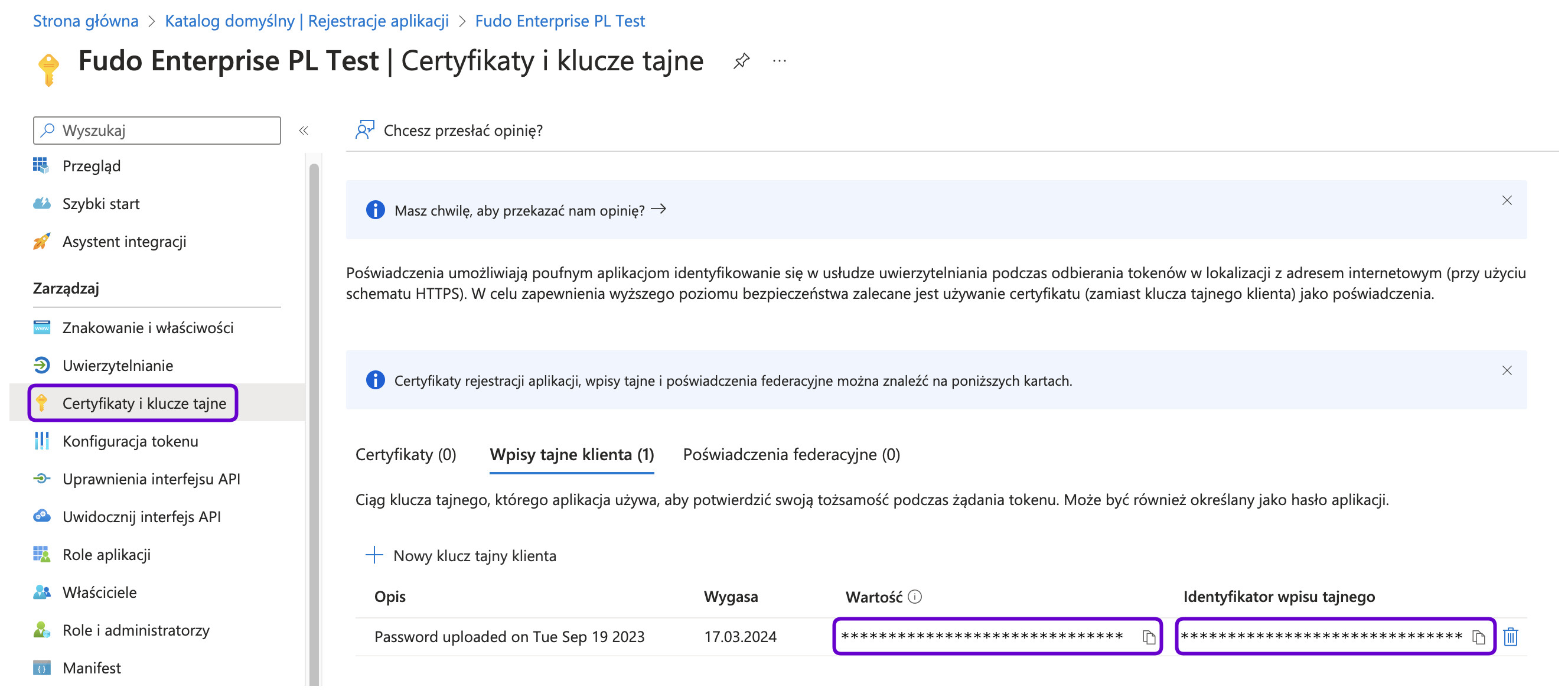This screenshot has width=1568, height=700.
Task: Open the Poświadczenia federacyjne (0) tab
Action: [x=791, y=455]
